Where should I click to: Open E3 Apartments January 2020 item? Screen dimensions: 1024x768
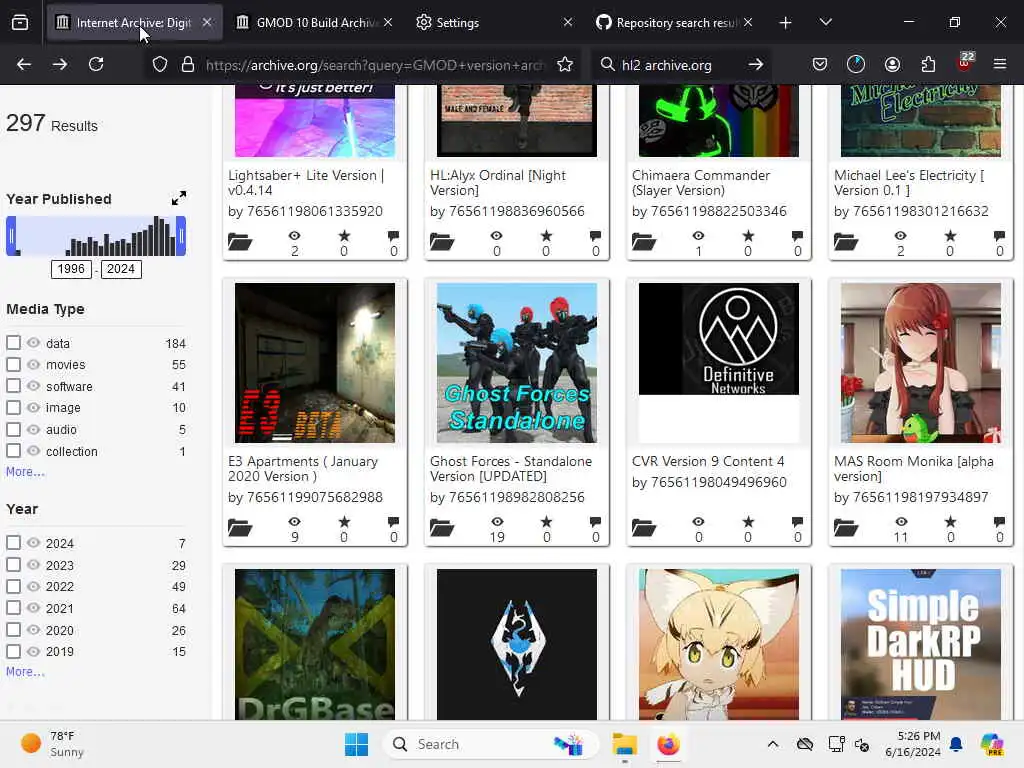[x=303, y=469]
